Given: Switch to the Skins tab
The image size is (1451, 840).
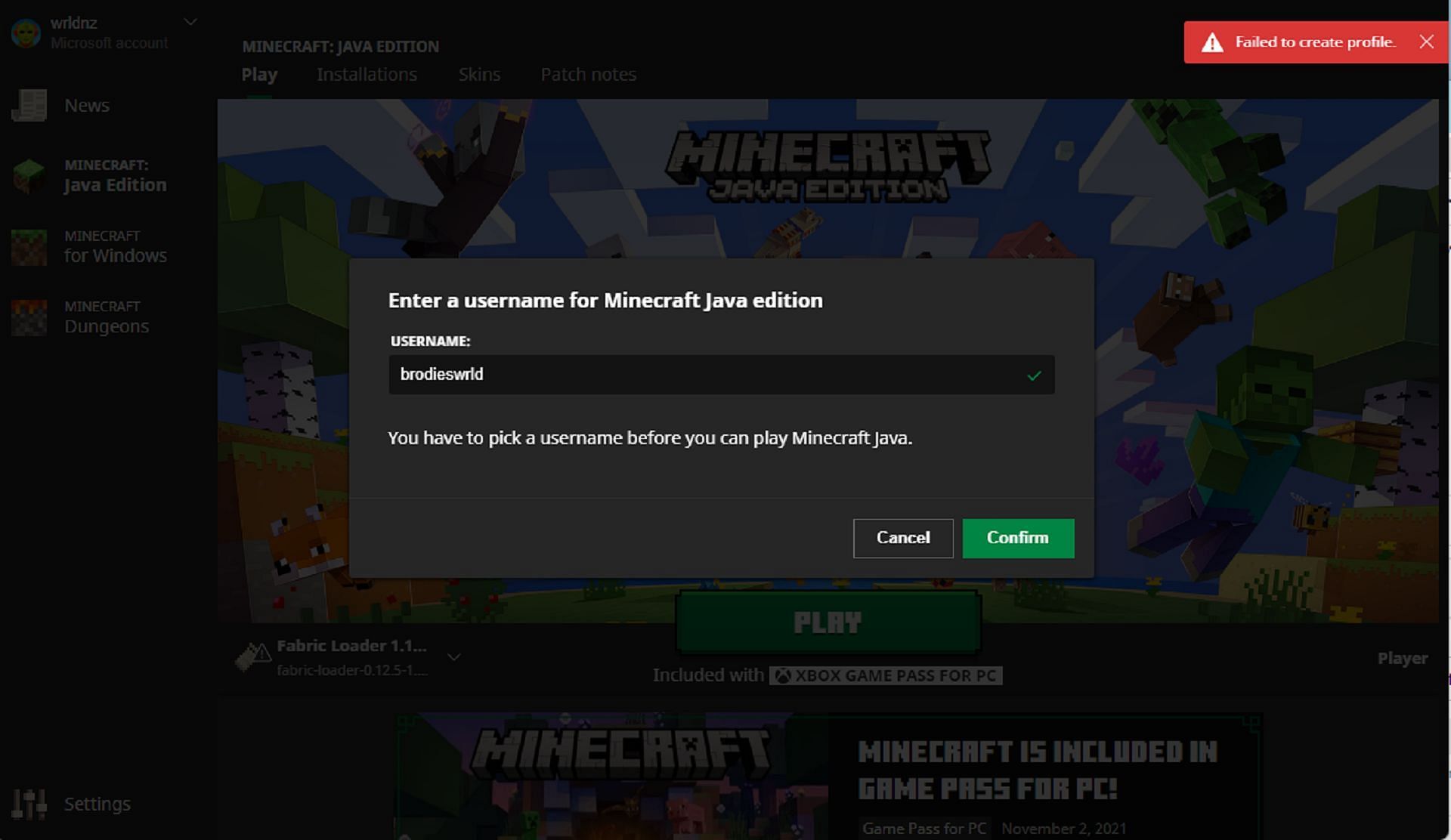Looking at the screenshot, I should (x=478, y=73).
